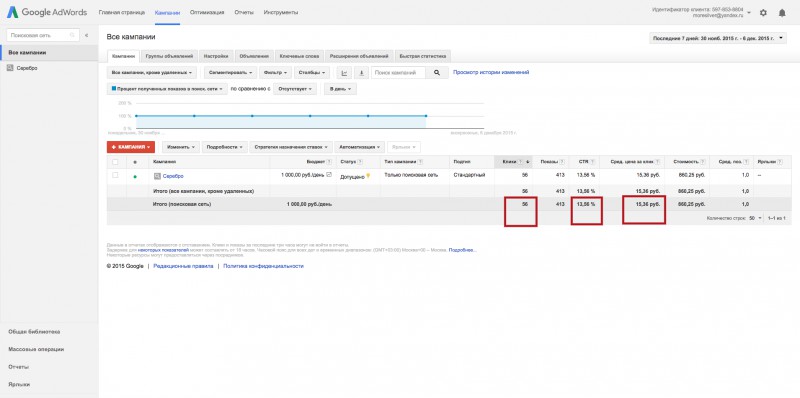Open the Автоматизация dropdown
800x398 pixels.
(x=360, y=147)
